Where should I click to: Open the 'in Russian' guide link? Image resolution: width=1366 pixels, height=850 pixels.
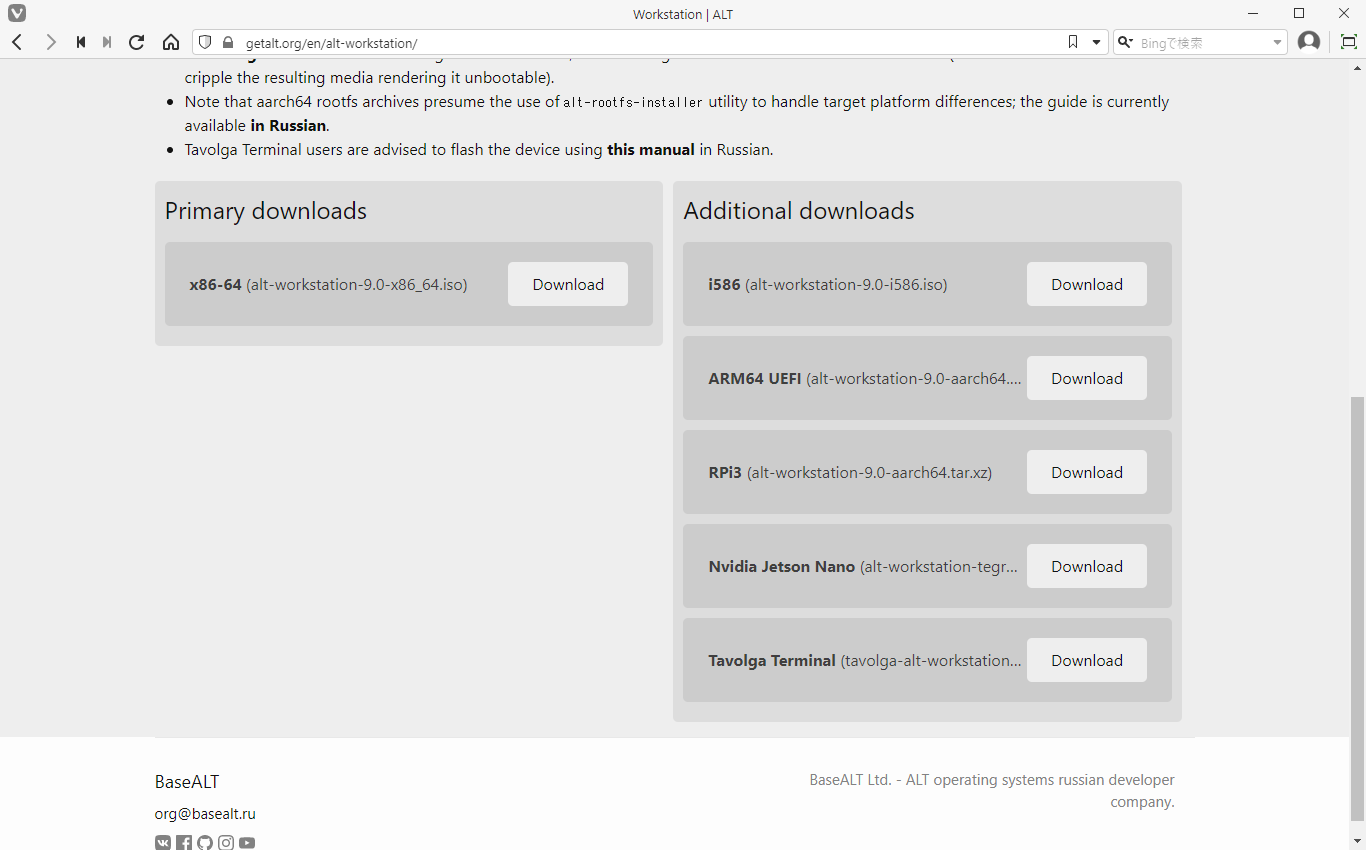tap(288, 126)
